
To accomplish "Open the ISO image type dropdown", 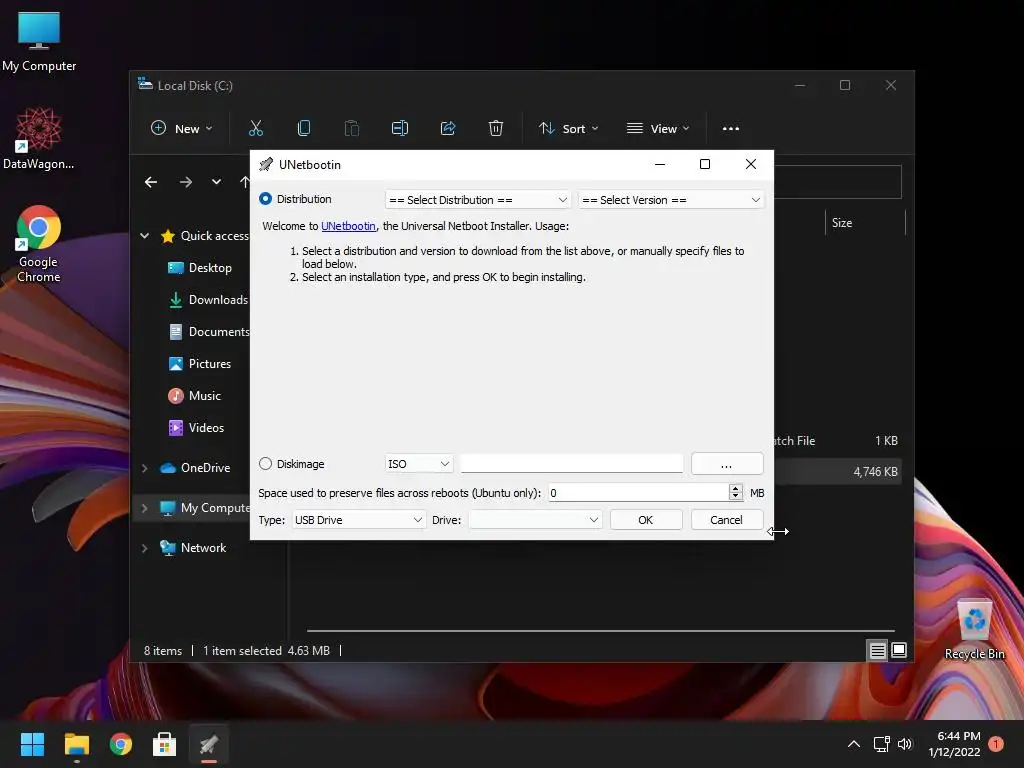I will click(418, 464).
